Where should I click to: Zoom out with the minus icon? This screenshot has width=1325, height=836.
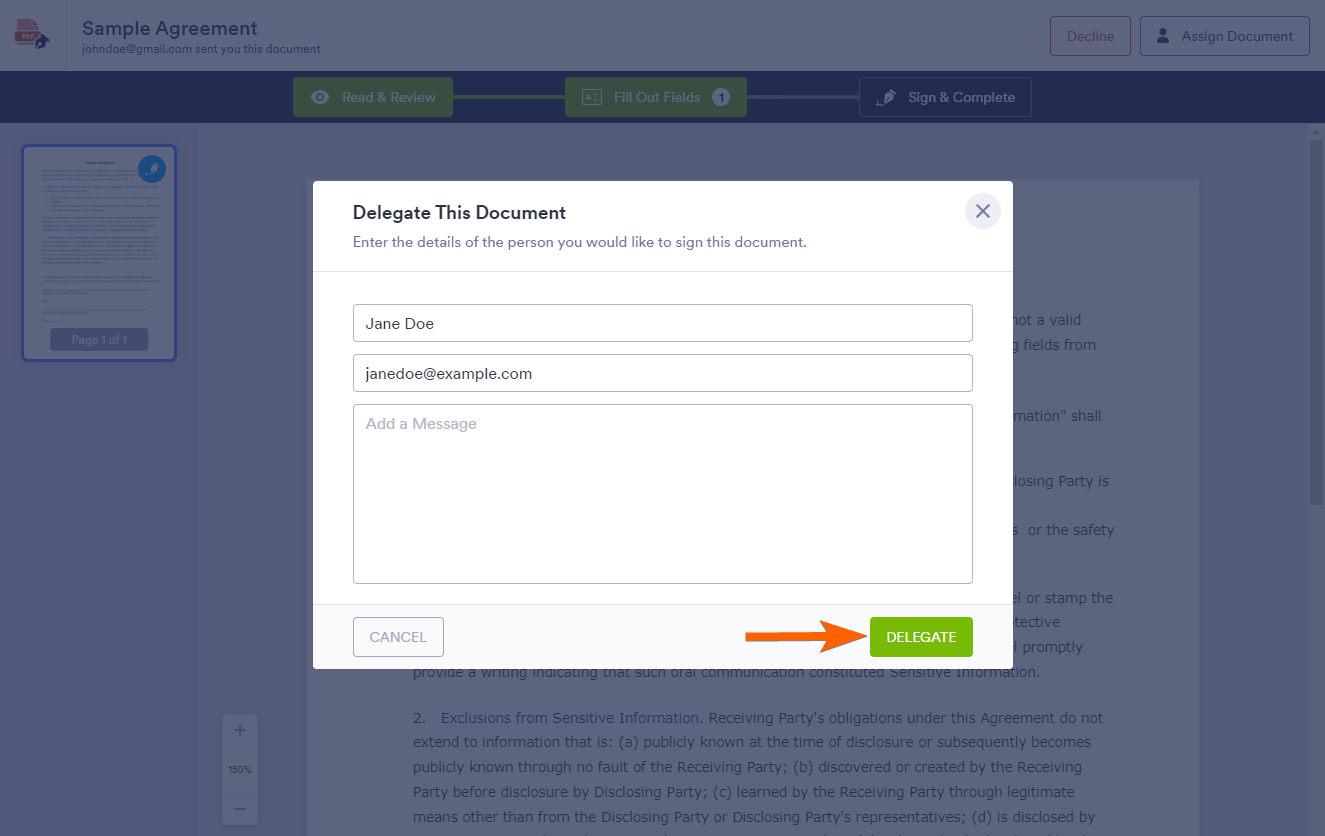[240, 808]
